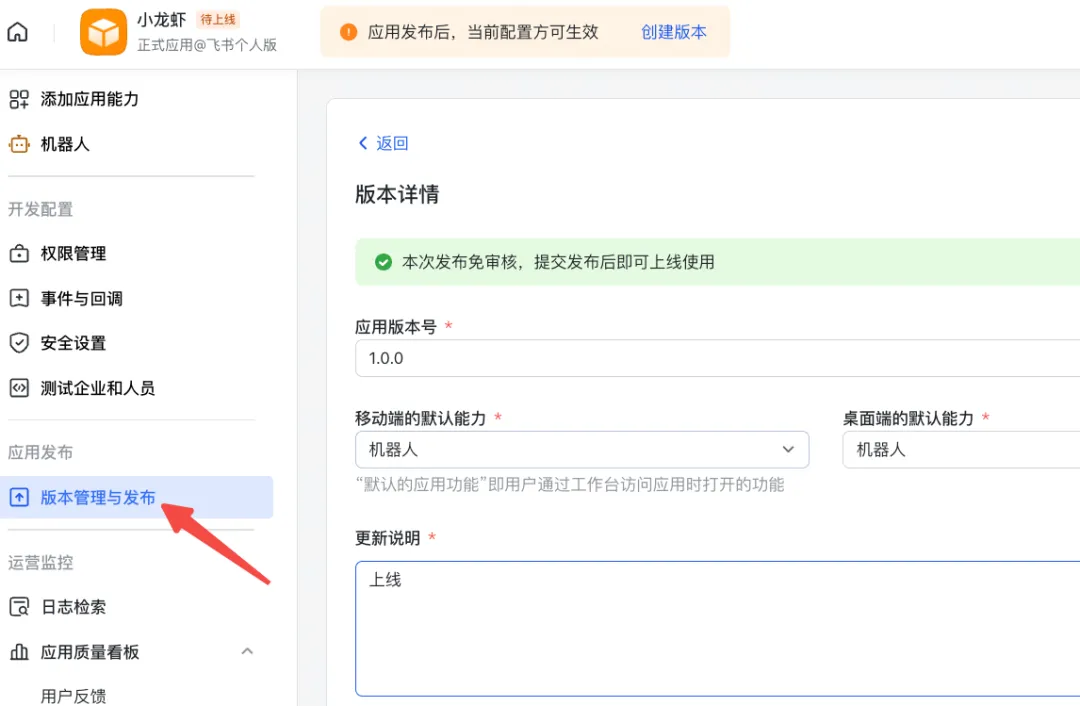1080x706 pixels.
Task: Open 版本管理与发布 menu item
Action: [98, 497]
